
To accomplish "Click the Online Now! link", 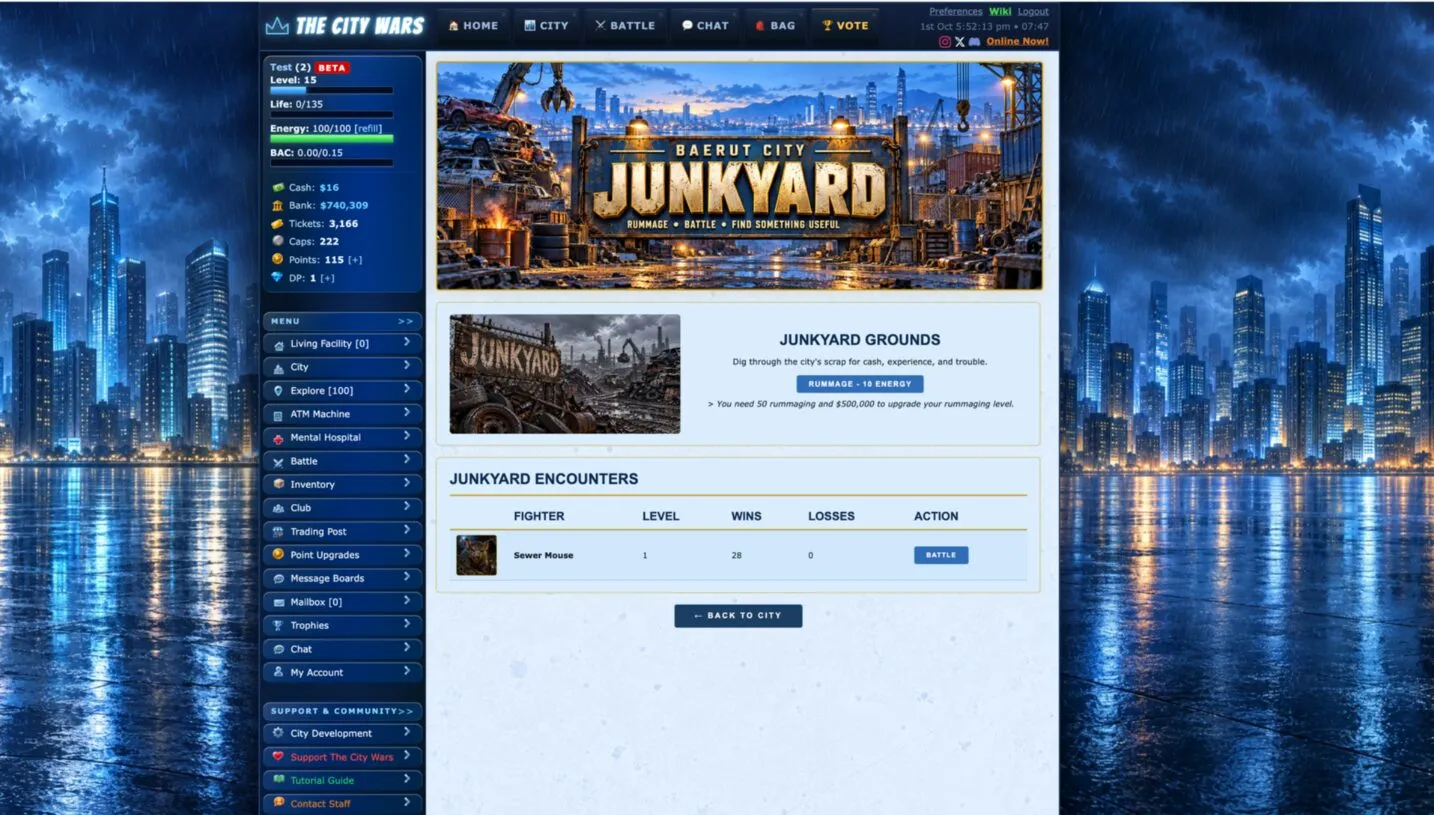I will click(x=1017, y=42).
